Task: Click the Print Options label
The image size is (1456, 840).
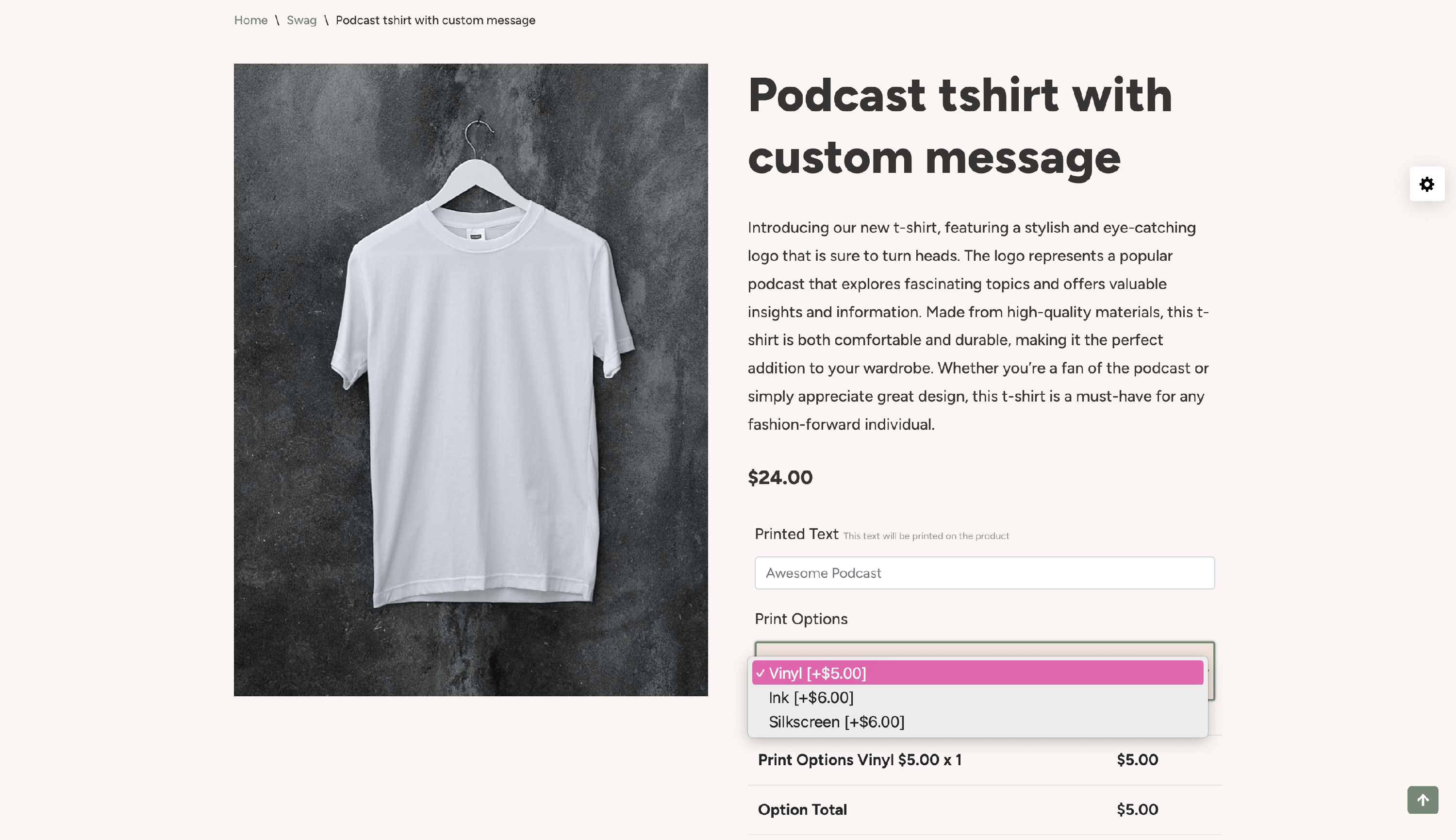Action: tap(800, 619)
